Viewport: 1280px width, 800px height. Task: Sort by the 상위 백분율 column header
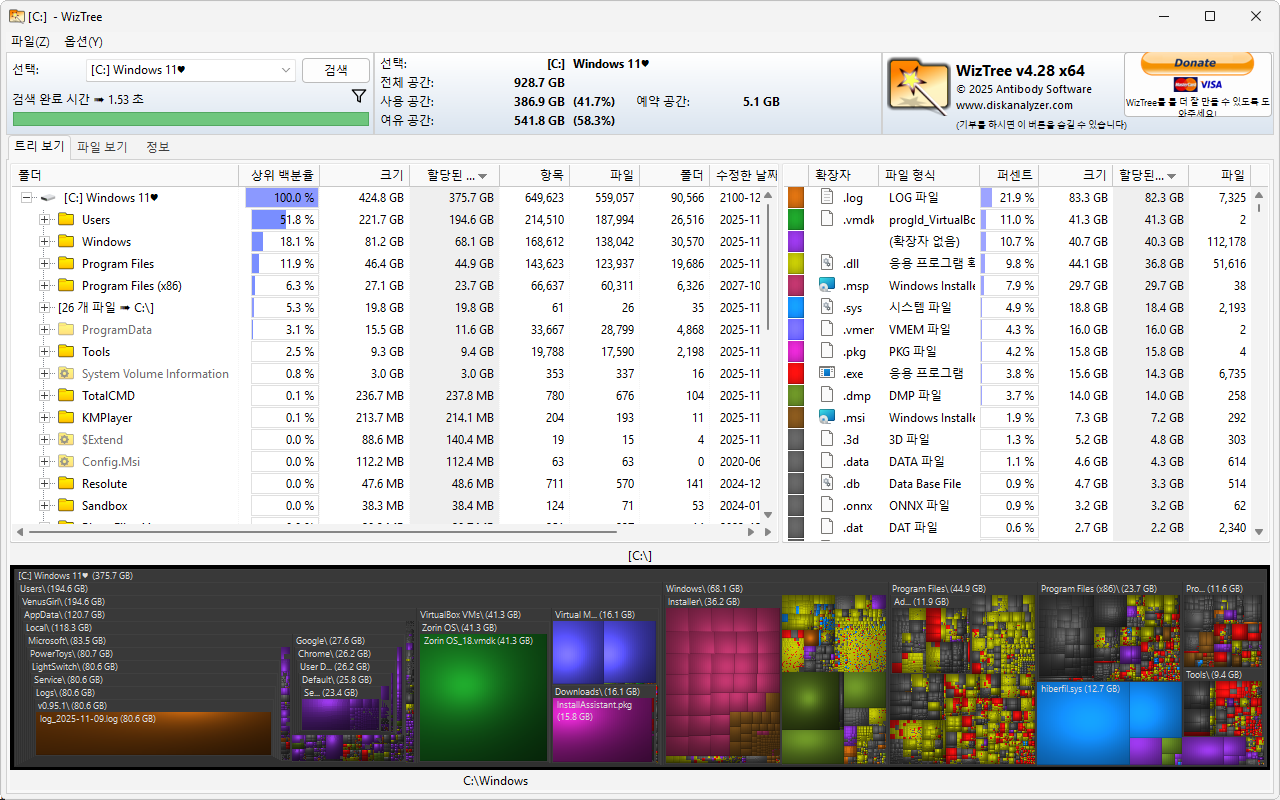tap(282, 175)
